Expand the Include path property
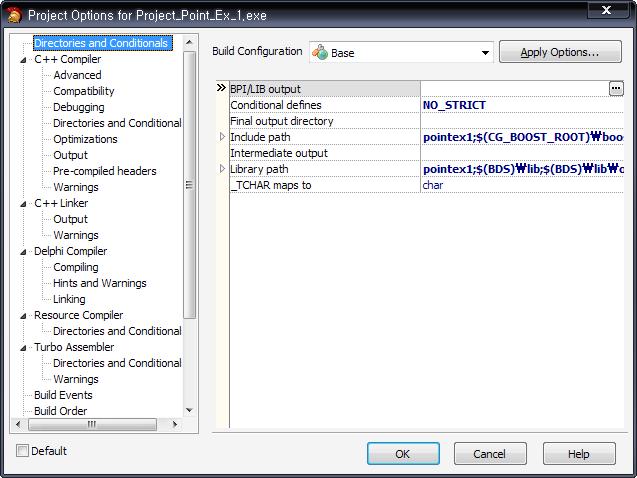 [x=222, y=137]
